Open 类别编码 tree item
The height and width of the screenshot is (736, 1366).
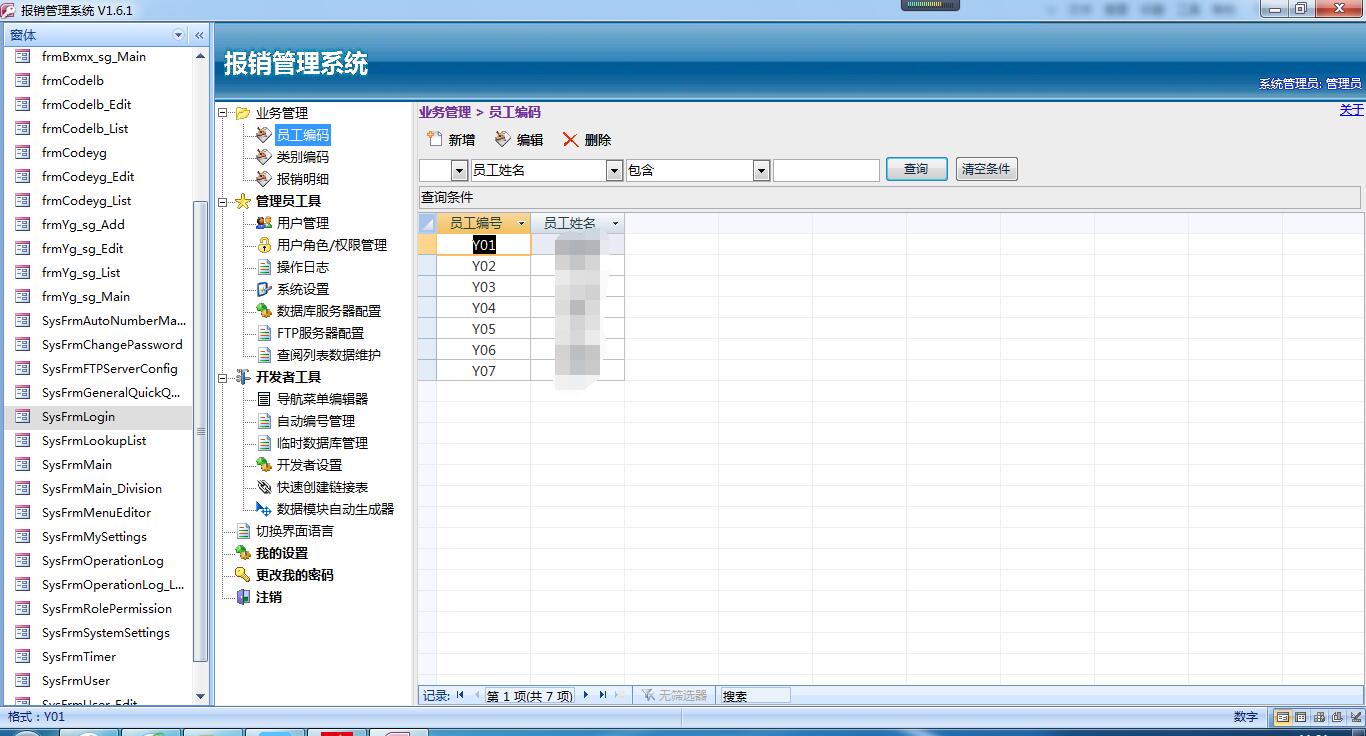point(302,157)
